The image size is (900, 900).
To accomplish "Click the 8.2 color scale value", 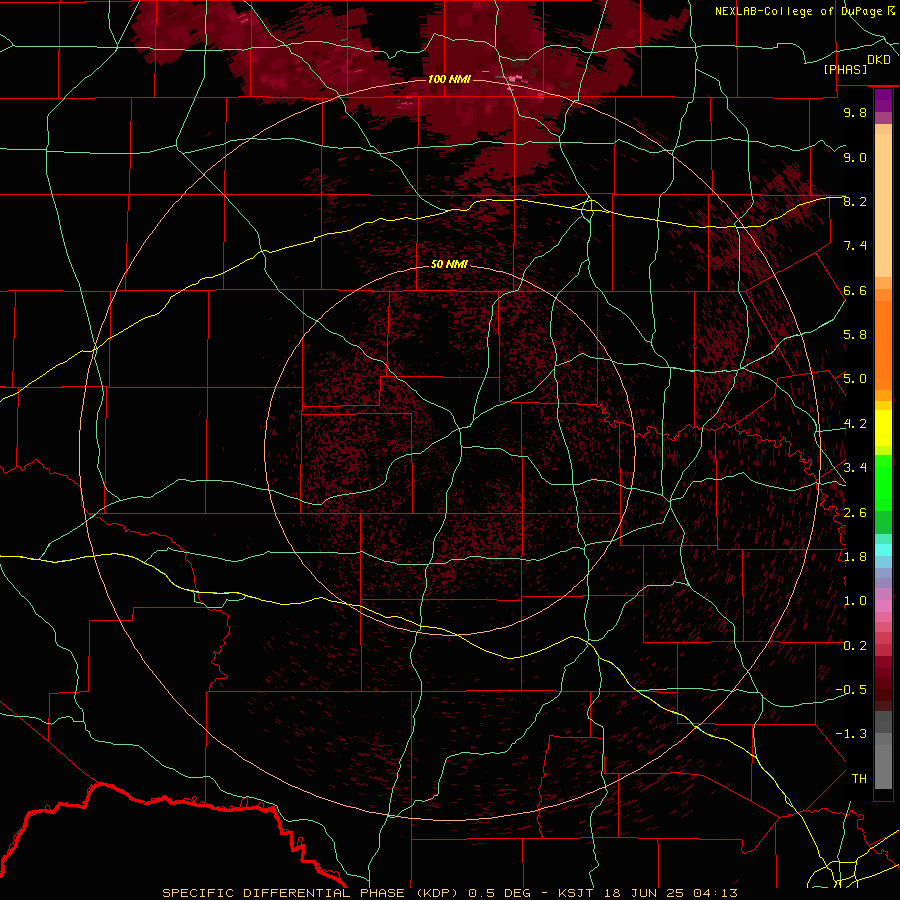I will point(855,202).
